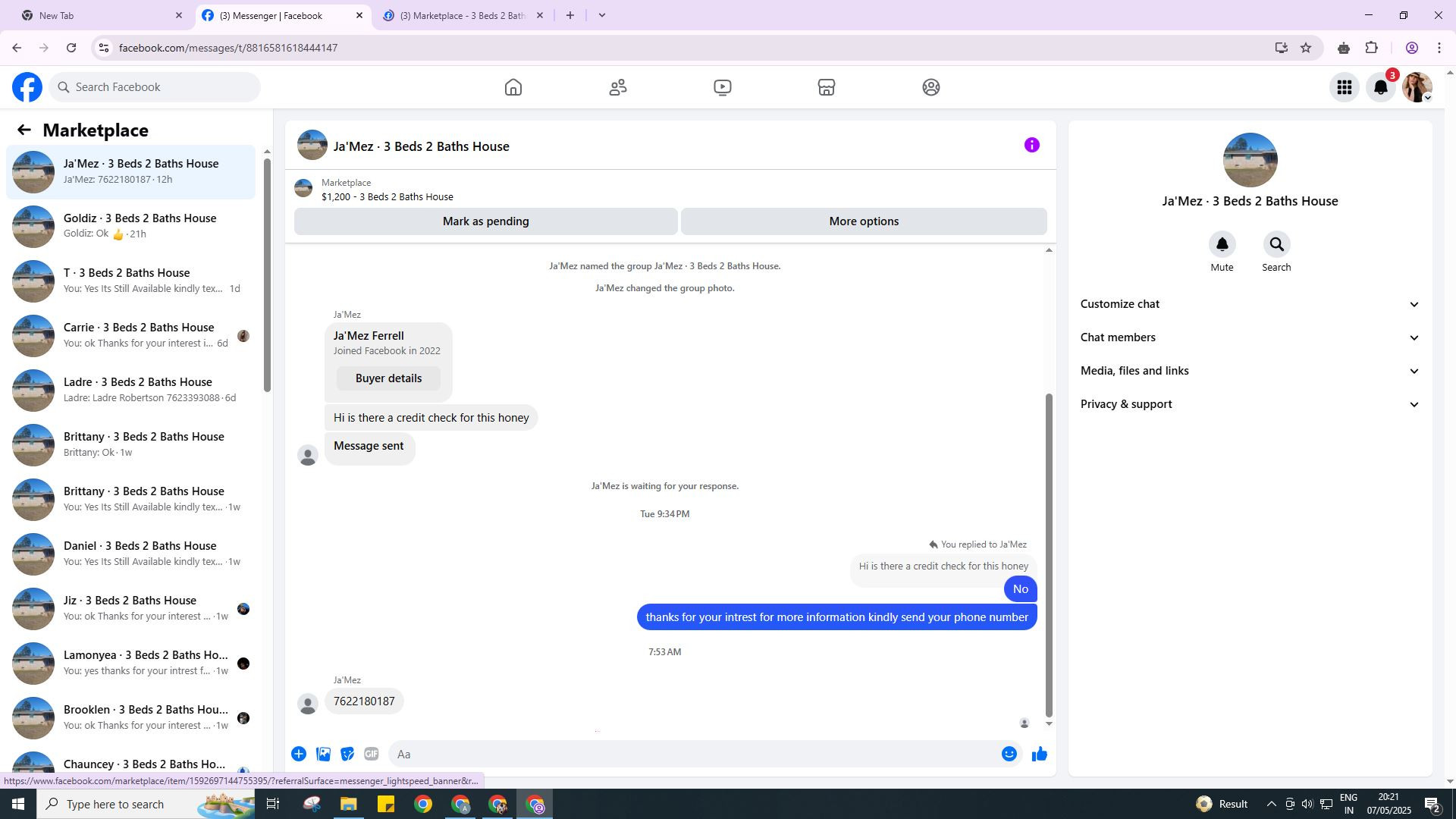Toggle conversation information panel with purple icon
Viewport: 1456px width, 819px height.
tap(1031, 146)
